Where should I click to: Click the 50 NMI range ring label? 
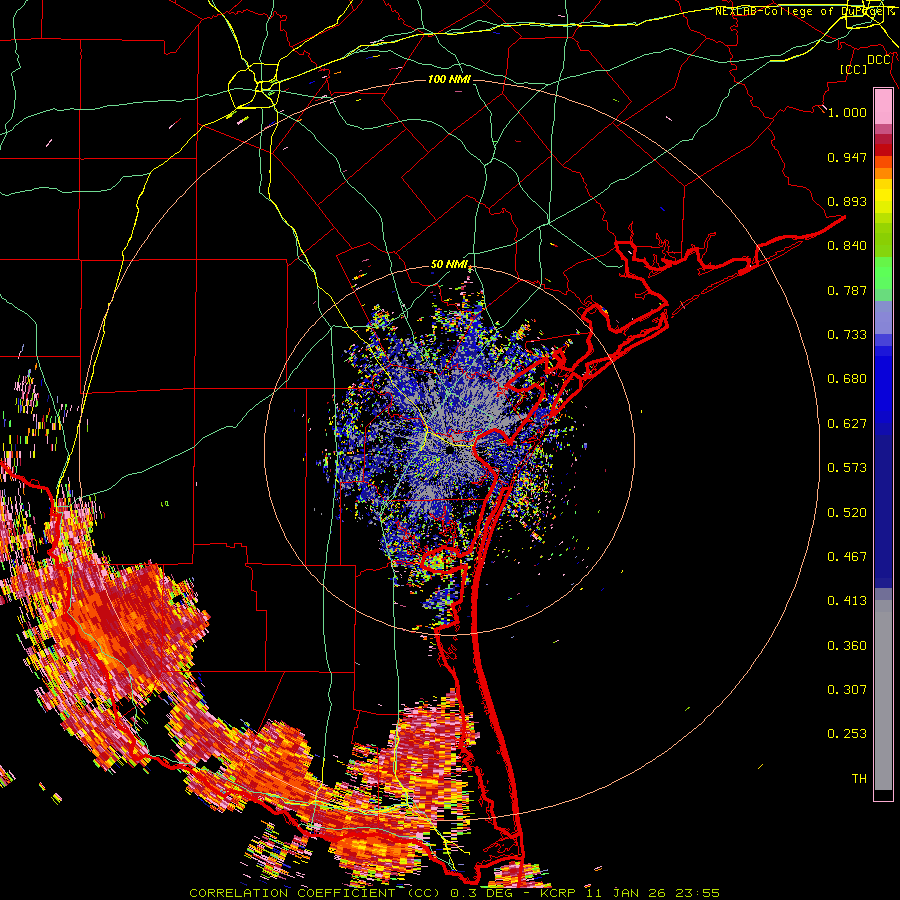pos(449,265)
